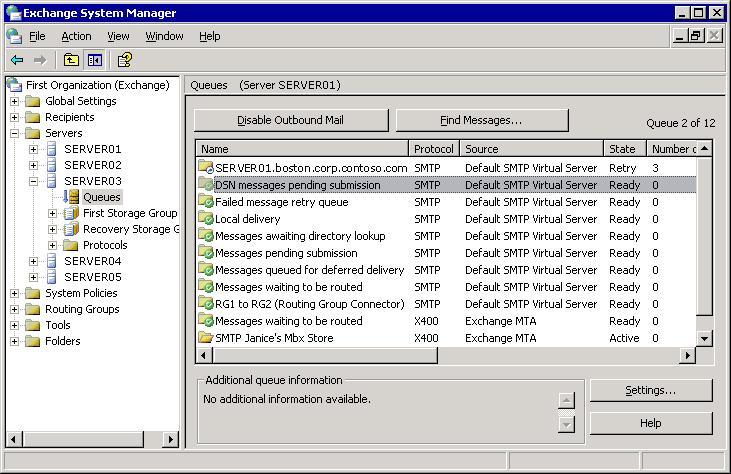Click the Forward arrow toolbar icon
Image resolution: width=731 pixels, height=474 pixels.
coord(40,60)
